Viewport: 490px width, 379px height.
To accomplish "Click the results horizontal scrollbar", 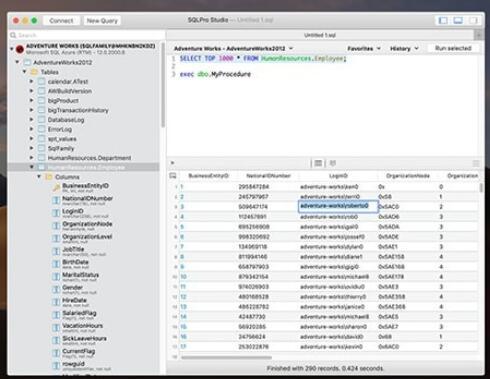I will tap(226, 358).
